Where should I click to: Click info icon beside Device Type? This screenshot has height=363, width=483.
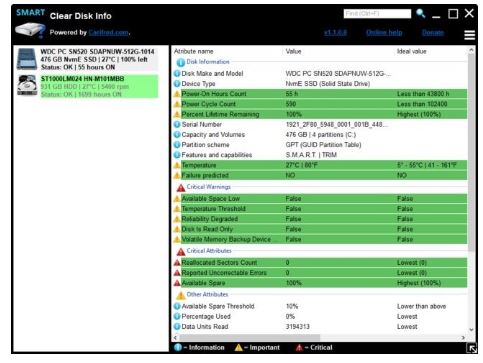pos(177,84)
